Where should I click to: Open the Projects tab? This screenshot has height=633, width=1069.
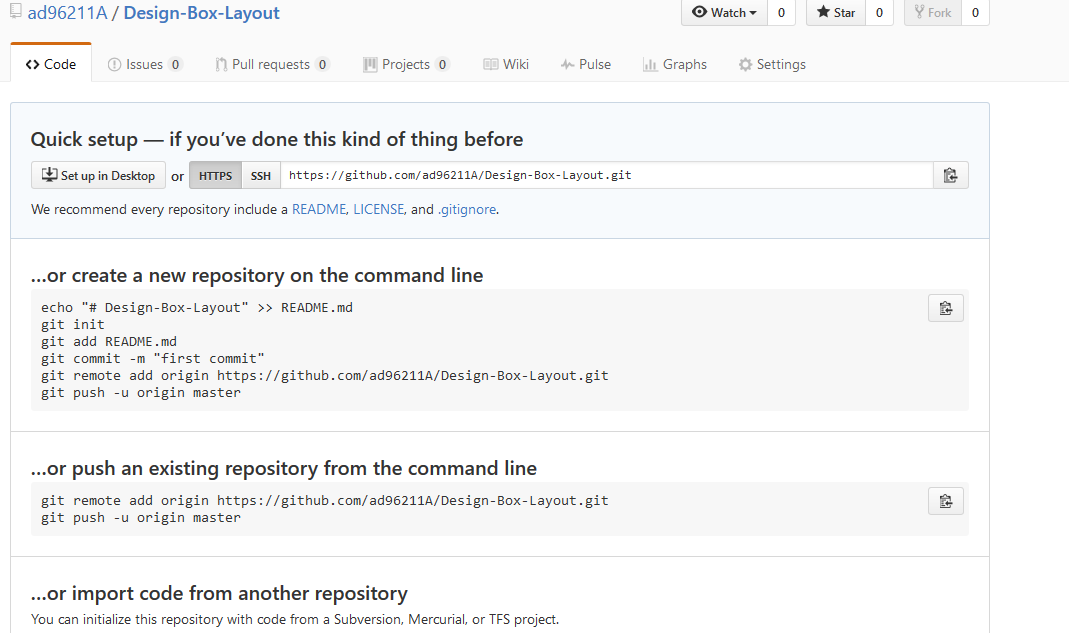(405, 65)
